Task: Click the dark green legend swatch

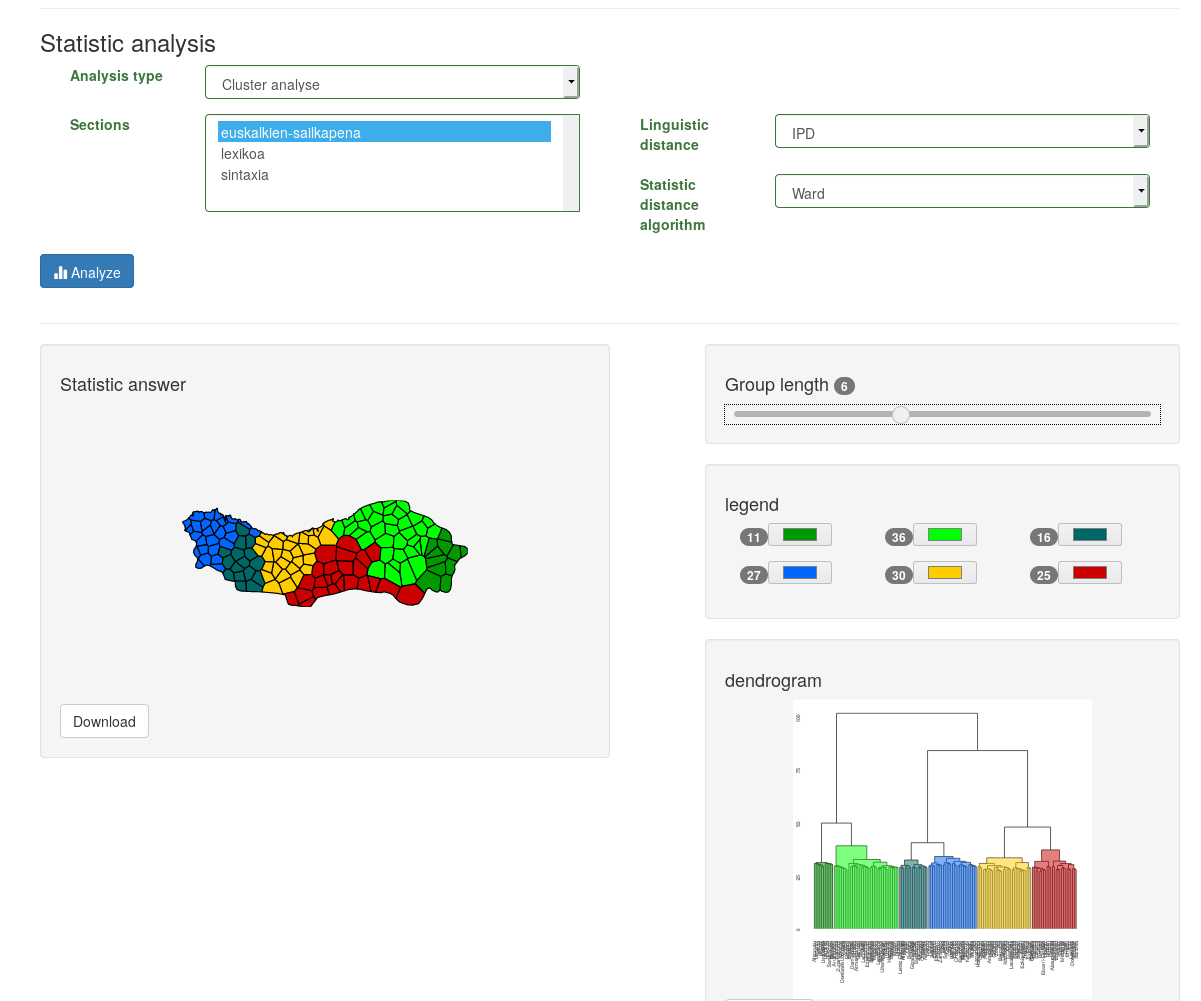Action: click(x=799, y=535)
